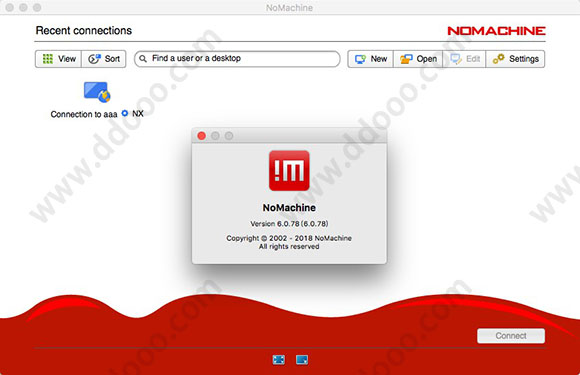The image size is (580, 375).
Task: Click the main window title NoMachine
Action: pos(289,7)
